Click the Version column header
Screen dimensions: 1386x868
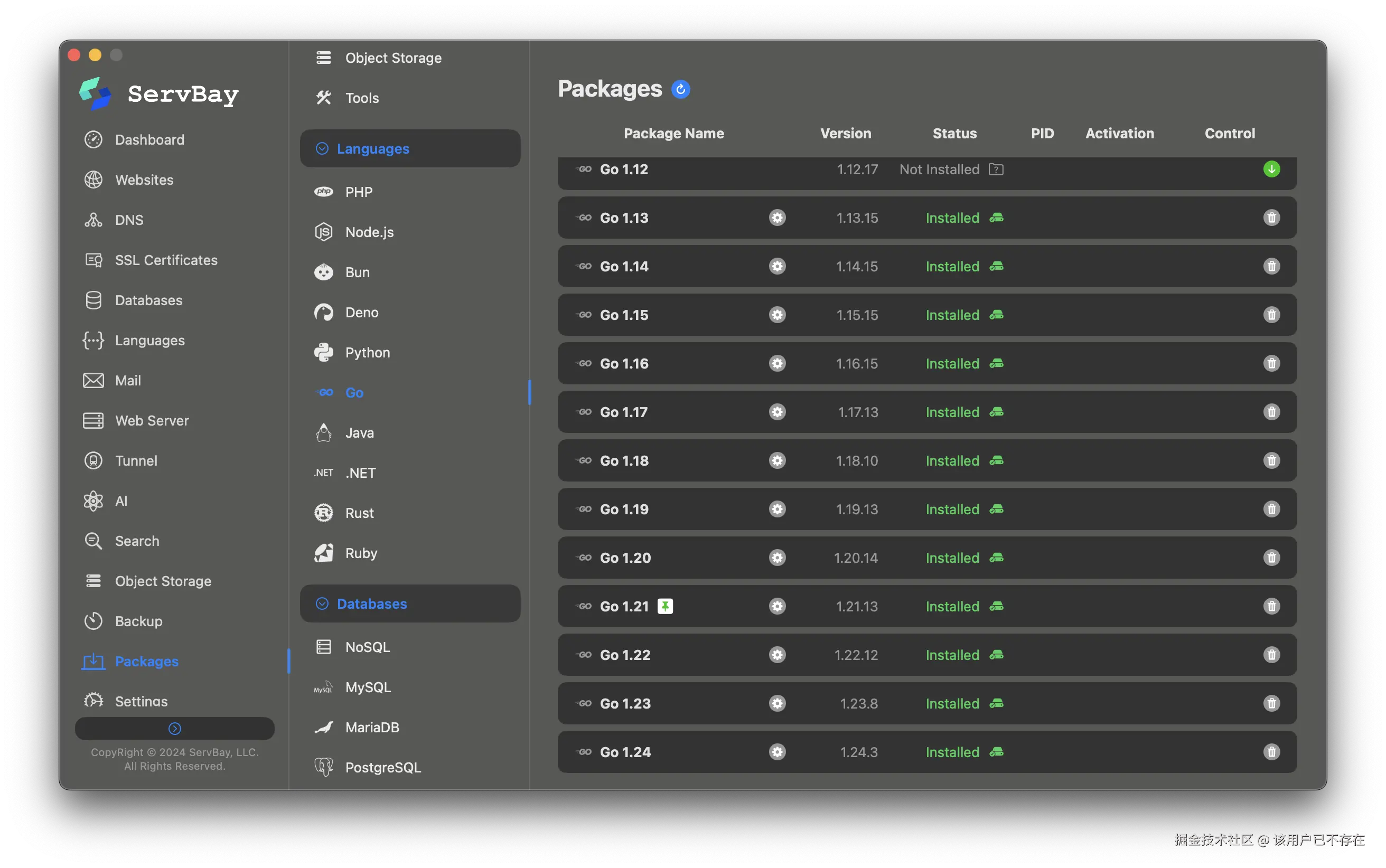[845, 133]
